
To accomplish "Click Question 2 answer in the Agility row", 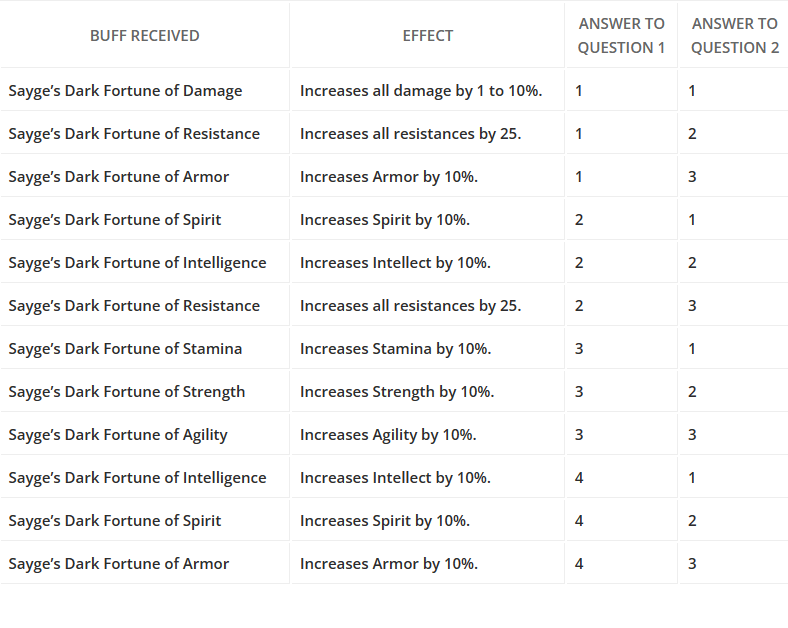I will [x=692, y=435].
